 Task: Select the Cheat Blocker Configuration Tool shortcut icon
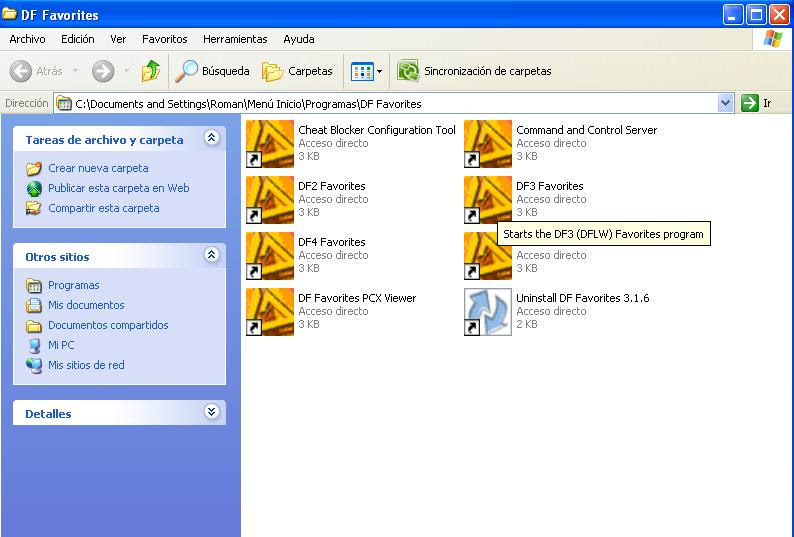[270, 144]
